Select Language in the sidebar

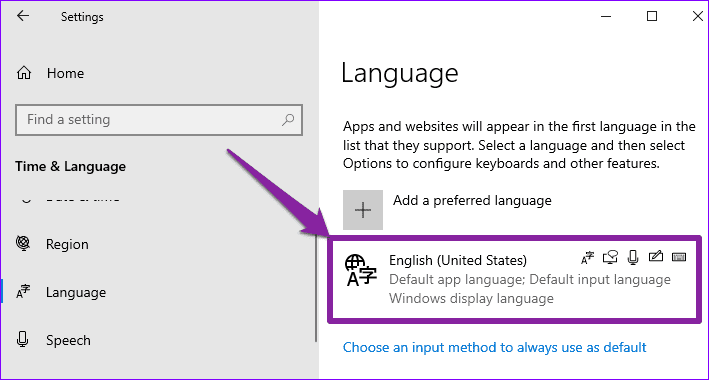[x=76, y=292]
